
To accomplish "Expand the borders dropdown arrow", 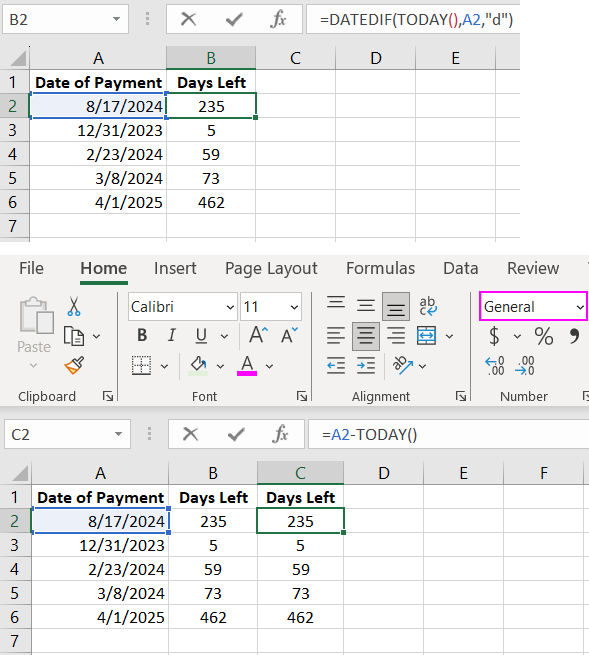I will 165,367.
